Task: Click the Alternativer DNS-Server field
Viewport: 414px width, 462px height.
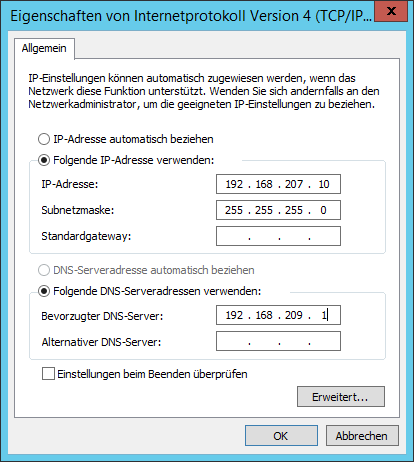Action: click(x=278, y=341)
